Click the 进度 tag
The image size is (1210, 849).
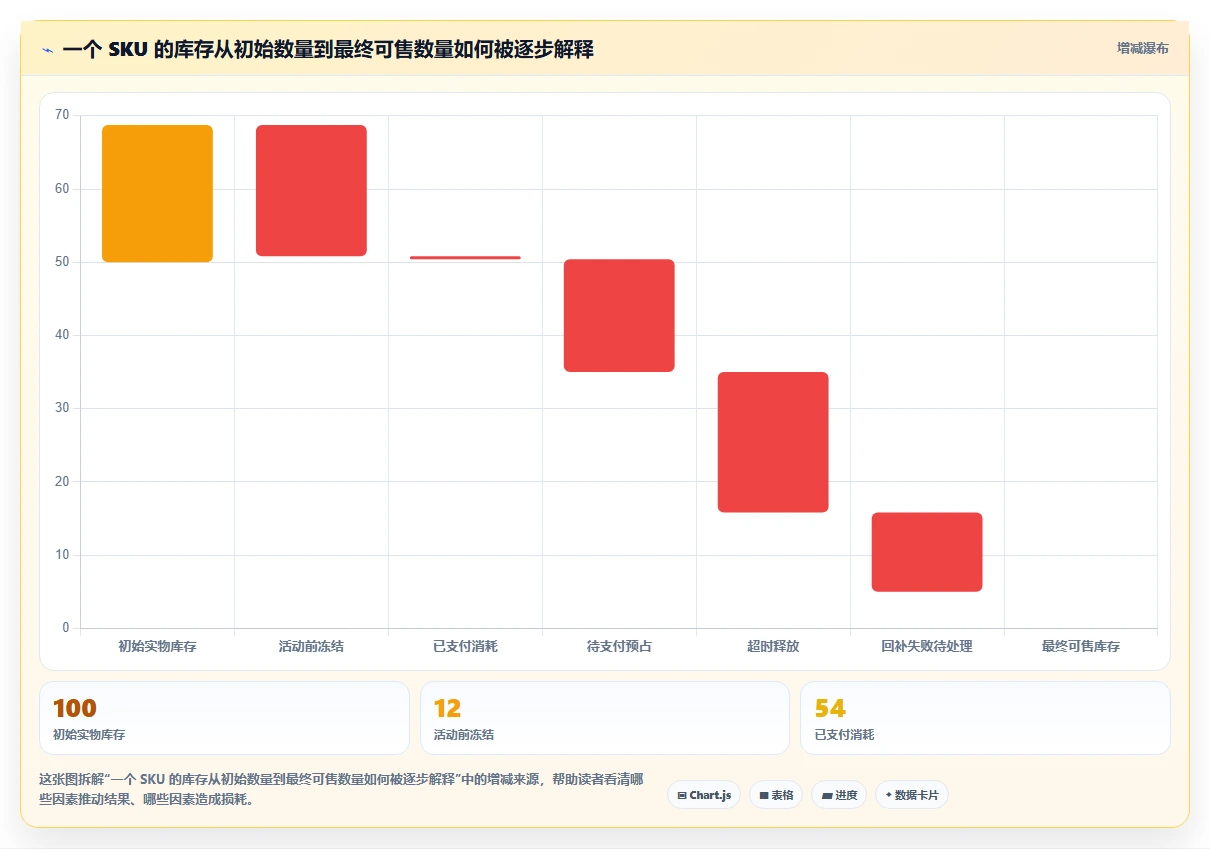839,795
